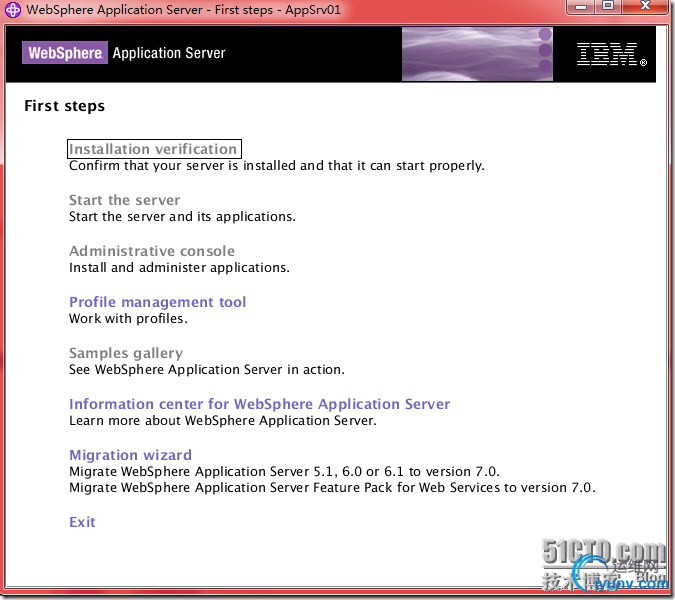Click the 'Application Server' banner title text
The height and width of the screenshot is (600, 675).
click(169, 53)
